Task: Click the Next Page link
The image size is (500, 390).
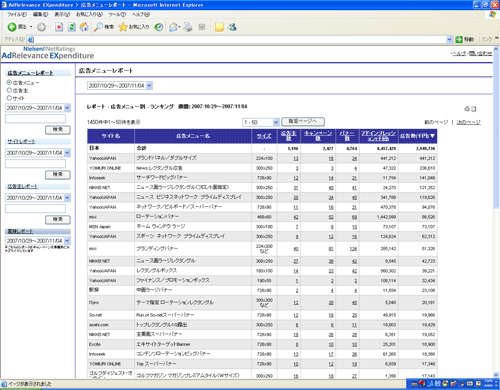Action: tap(468, 122)
